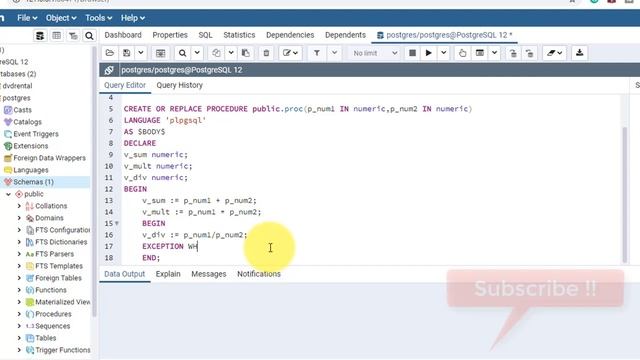
Task: Expand the Tables tree node
Action: 19,338
